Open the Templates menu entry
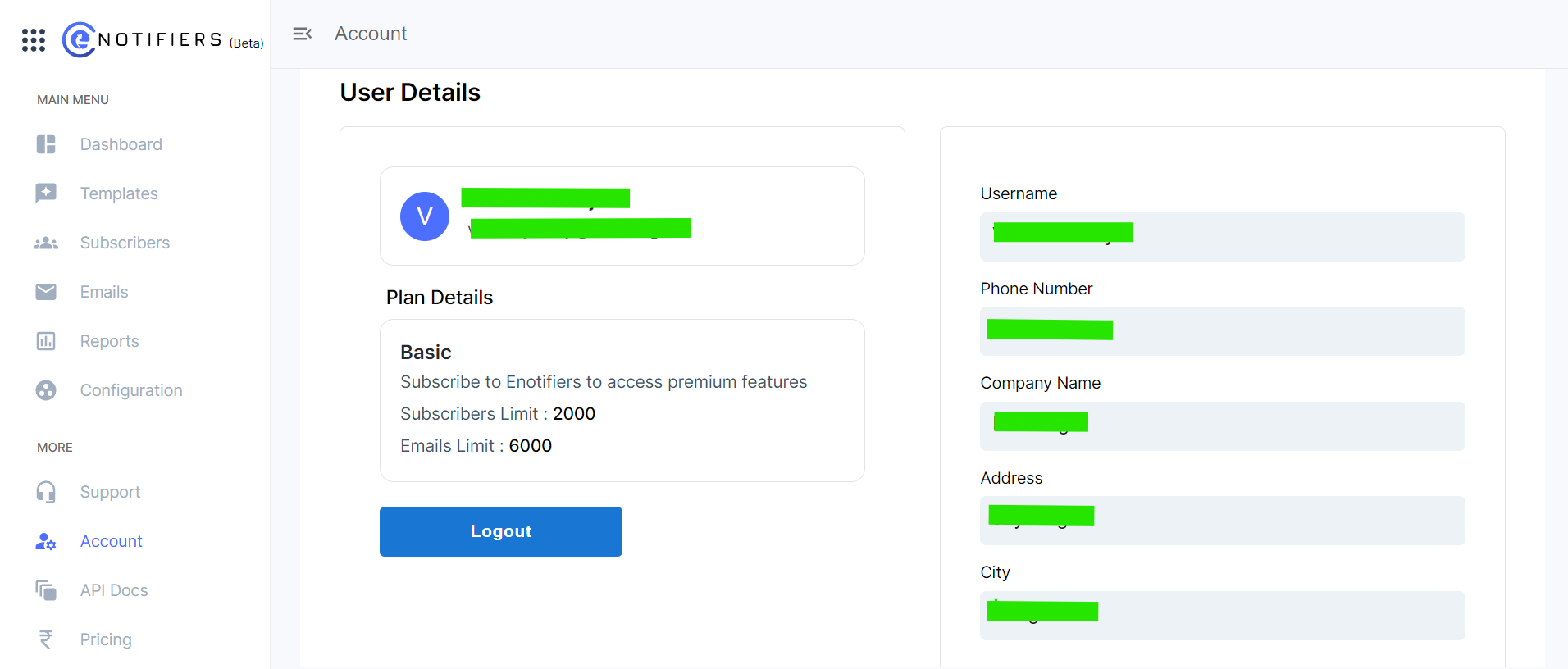The width and height of the screenshot is (1568, 669). 119,193
